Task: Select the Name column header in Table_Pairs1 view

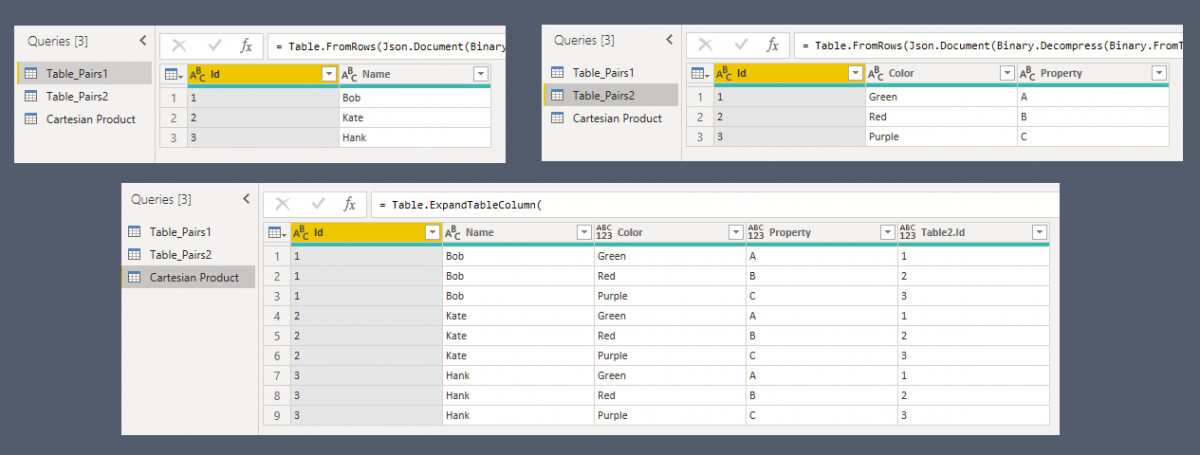Action: (x=415, y=74)
